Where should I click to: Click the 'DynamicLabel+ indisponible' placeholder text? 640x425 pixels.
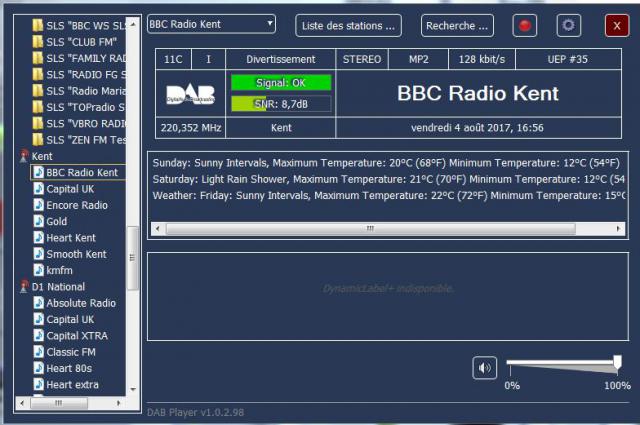pos(388,289)
